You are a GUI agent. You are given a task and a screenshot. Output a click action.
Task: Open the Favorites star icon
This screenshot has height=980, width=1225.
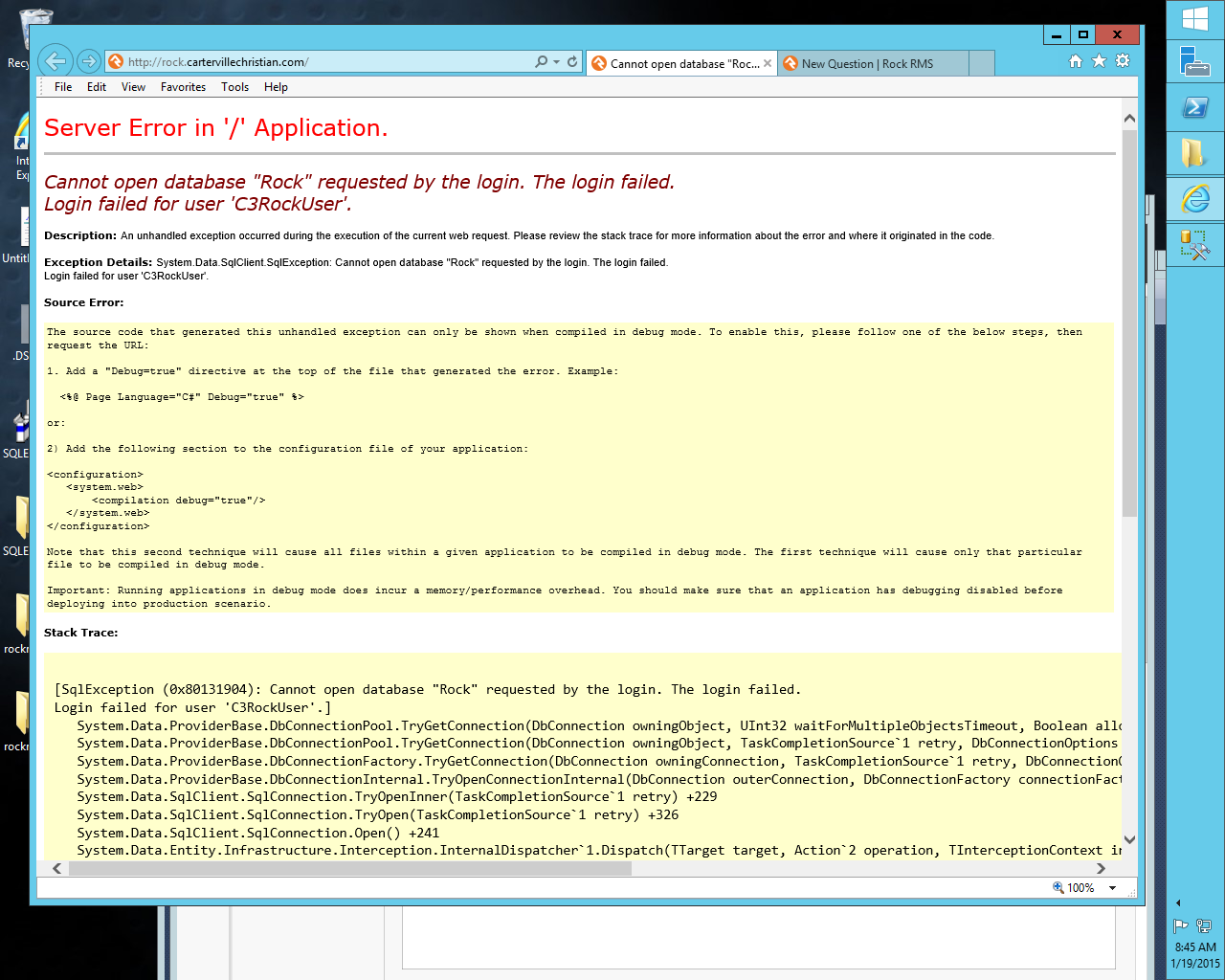click(x=1099, y=59)
